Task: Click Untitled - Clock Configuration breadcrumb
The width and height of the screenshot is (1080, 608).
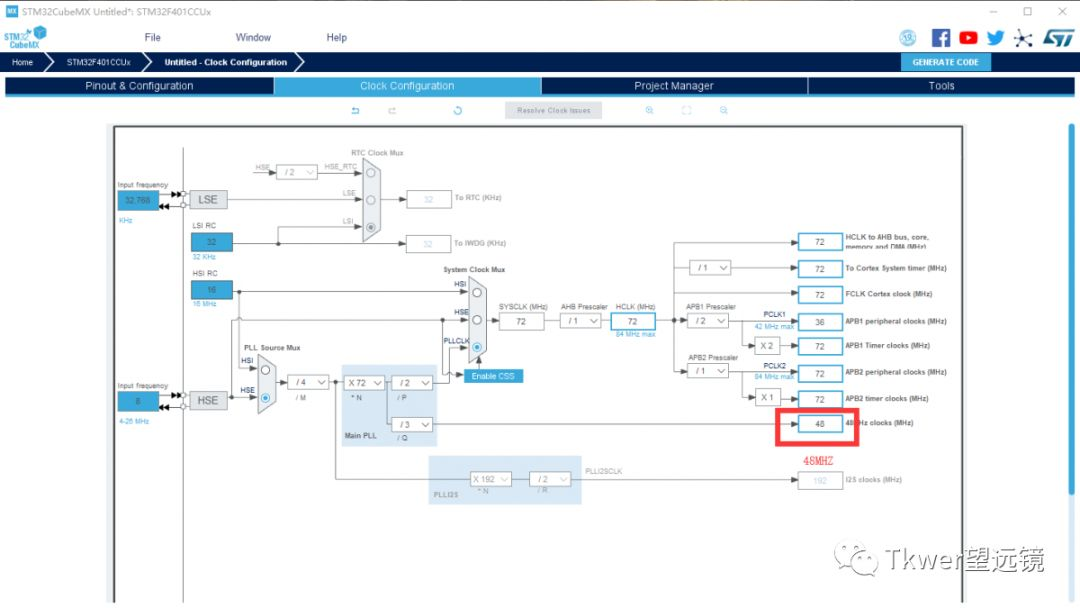Action: pos(225,62)
